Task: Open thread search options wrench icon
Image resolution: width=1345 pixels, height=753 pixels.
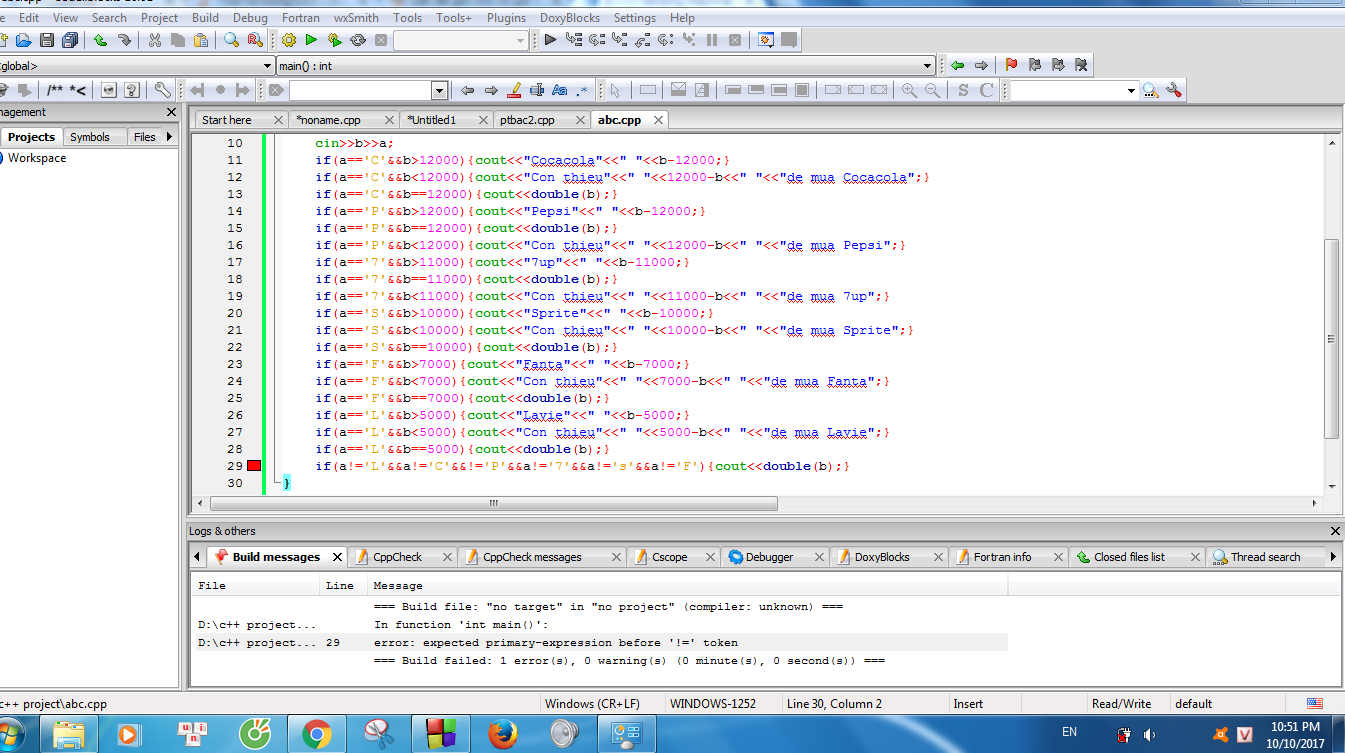Action: pyautogui.click(x=1174, y=90)
